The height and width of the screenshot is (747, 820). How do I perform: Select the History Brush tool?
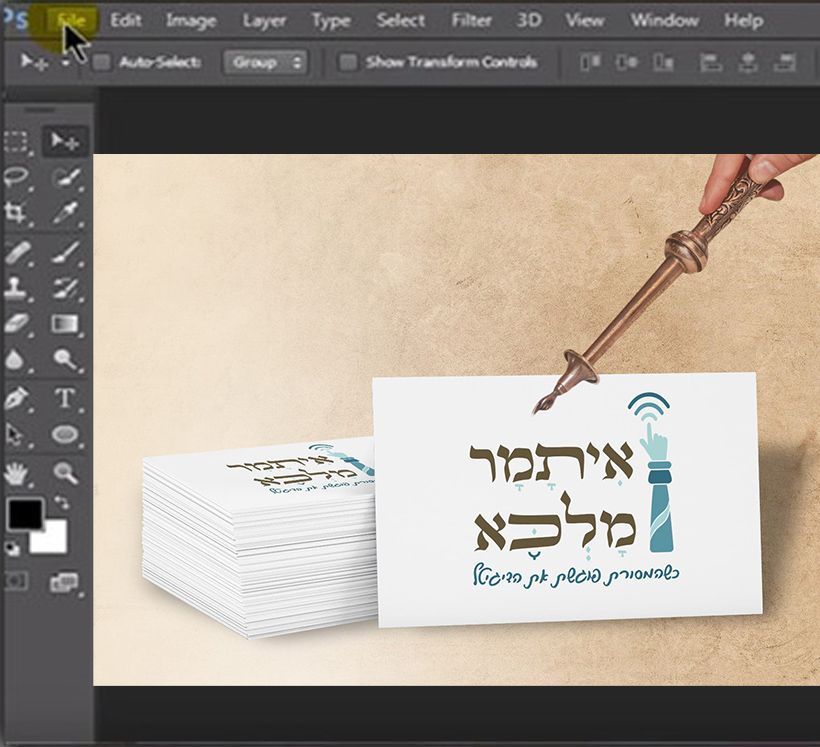click(x=66, y=288)
